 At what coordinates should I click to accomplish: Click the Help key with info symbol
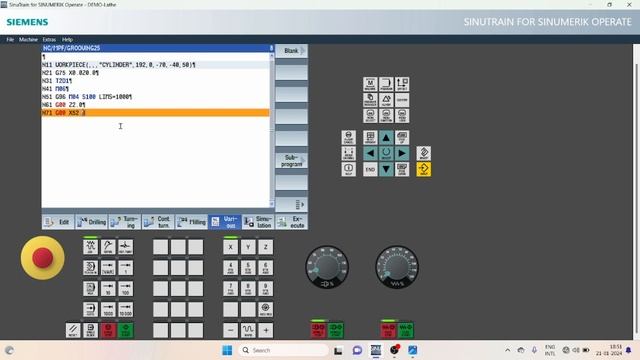[349, 169]
